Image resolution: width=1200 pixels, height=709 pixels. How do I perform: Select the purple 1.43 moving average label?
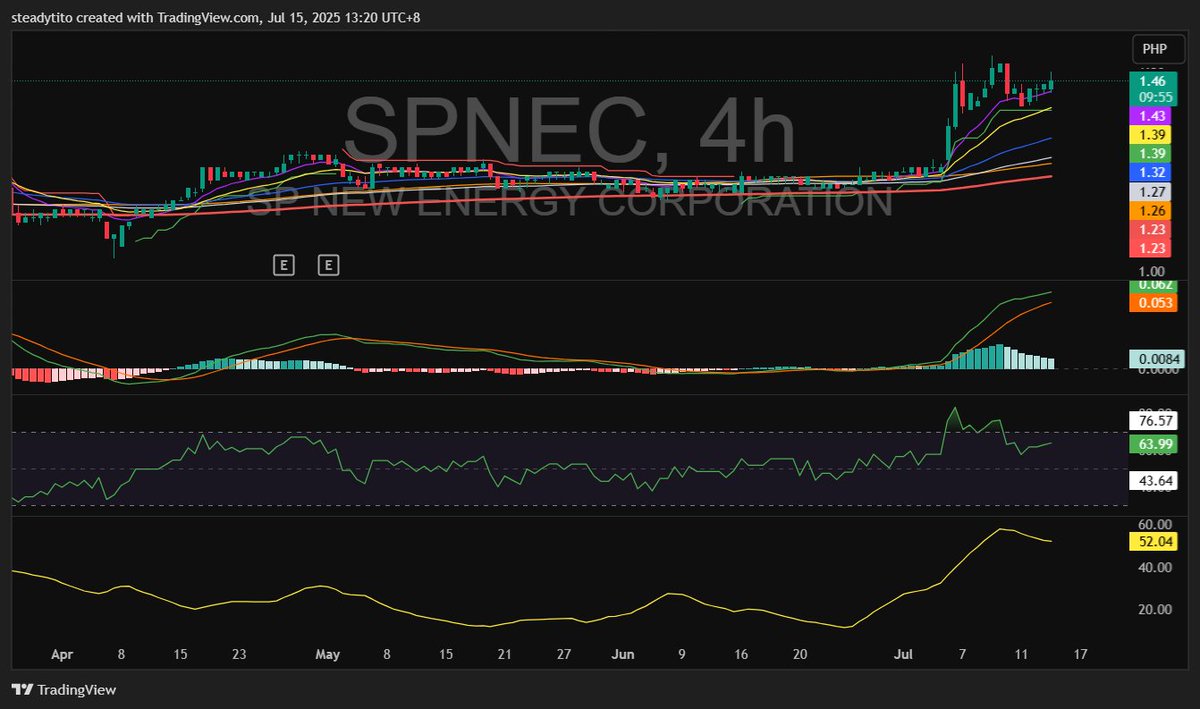(x=1152, y=116)
